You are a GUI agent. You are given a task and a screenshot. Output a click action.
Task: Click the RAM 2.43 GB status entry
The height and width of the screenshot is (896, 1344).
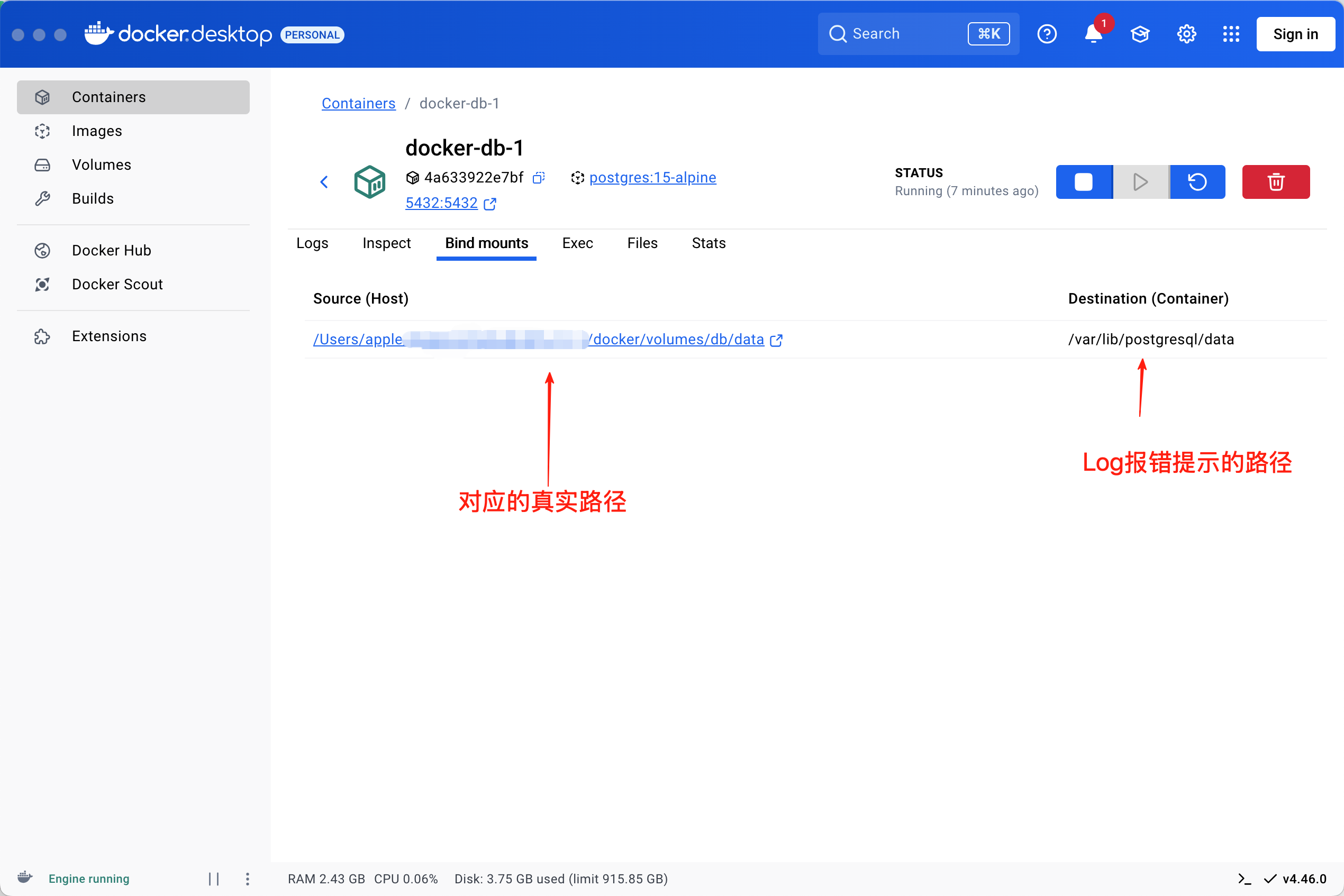326,879
